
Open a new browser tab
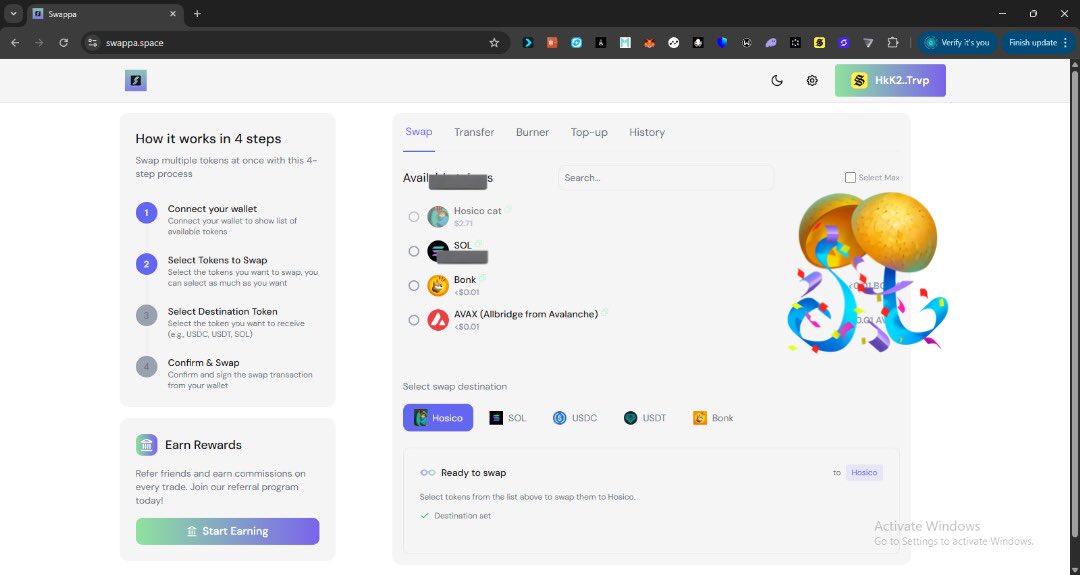point(197,14)
